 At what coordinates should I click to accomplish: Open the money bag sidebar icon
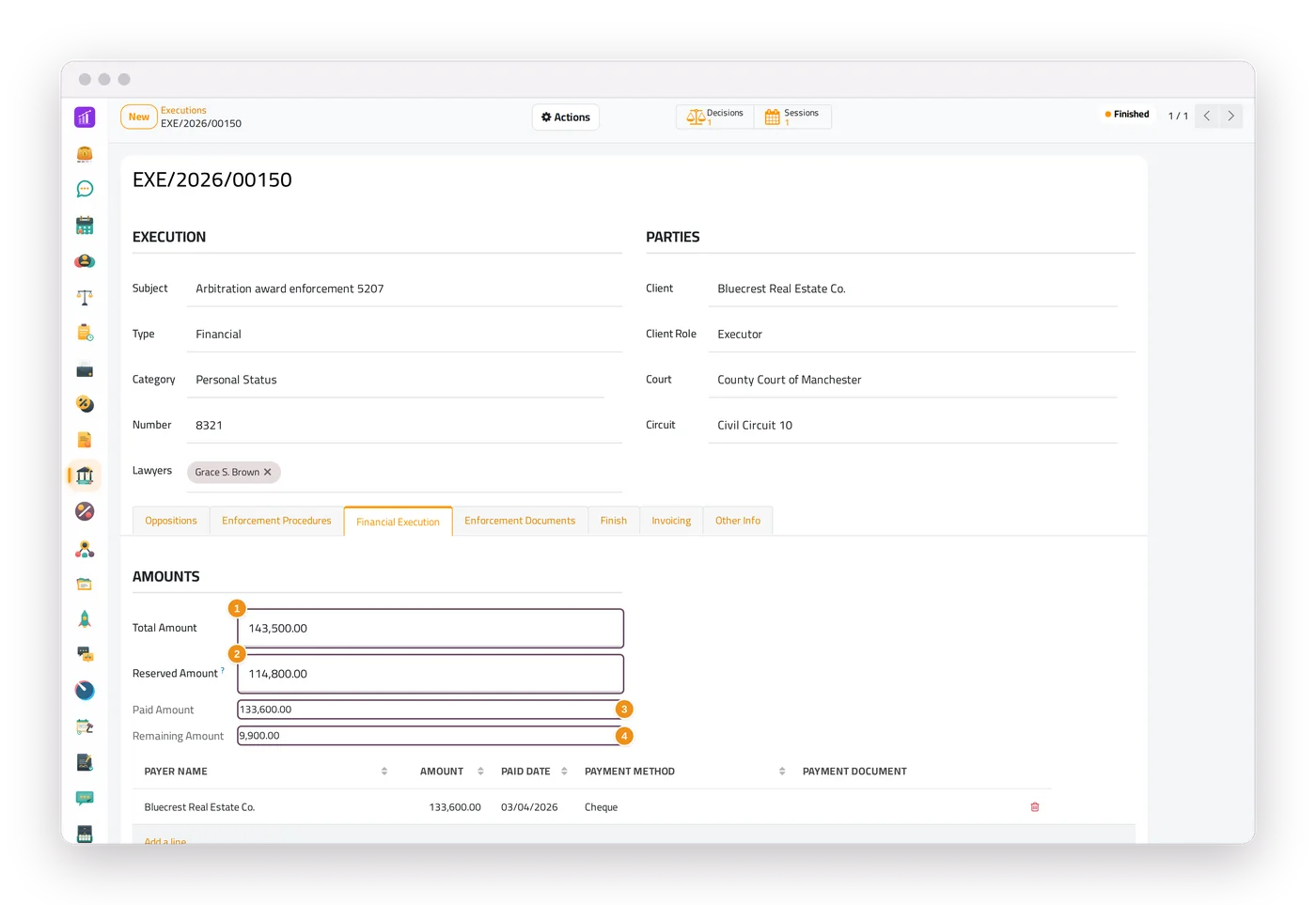coord(85,153)
